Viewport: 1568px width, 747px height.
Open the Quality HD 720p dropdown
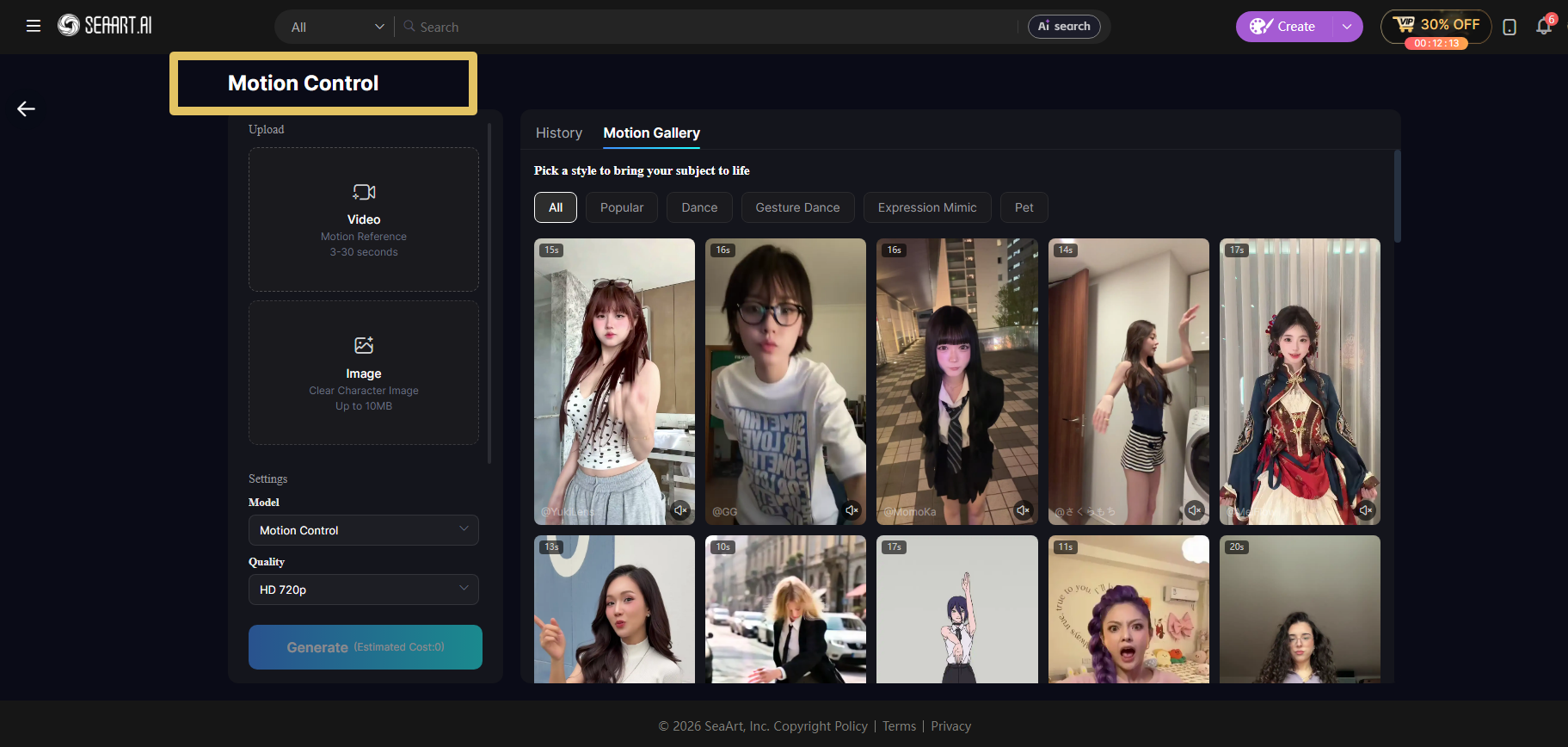click(x=364, y=590)
